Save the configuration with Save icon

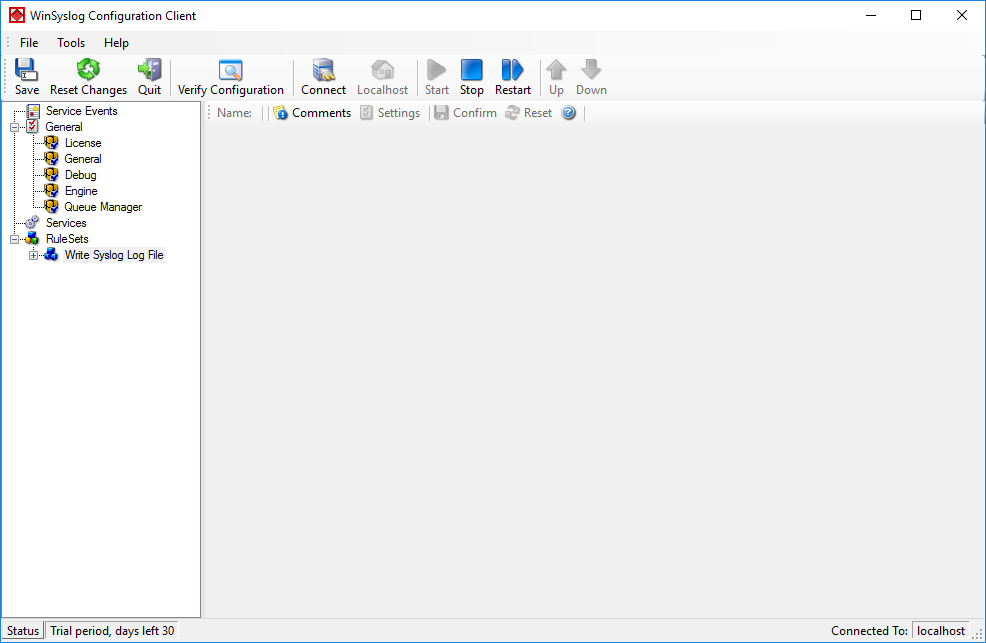(26, 77)
